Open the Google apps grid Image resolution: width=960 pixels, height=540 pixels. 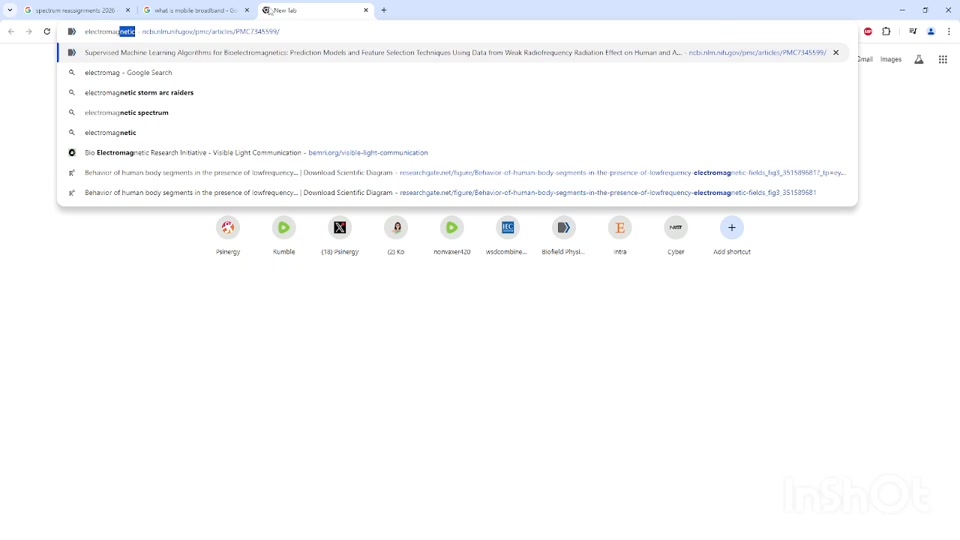point(942,59)
